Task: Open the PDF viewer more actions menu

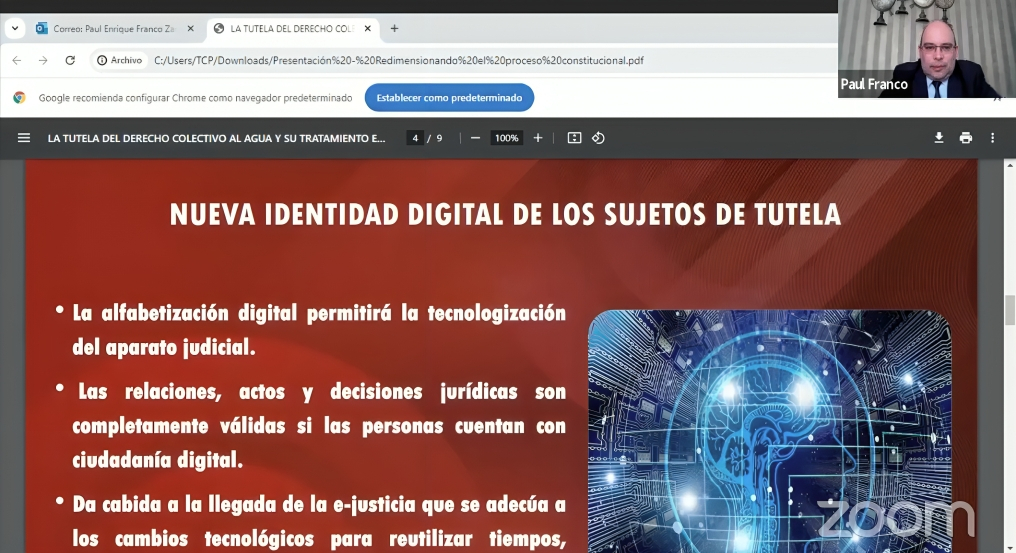Action: click(992, 138)
